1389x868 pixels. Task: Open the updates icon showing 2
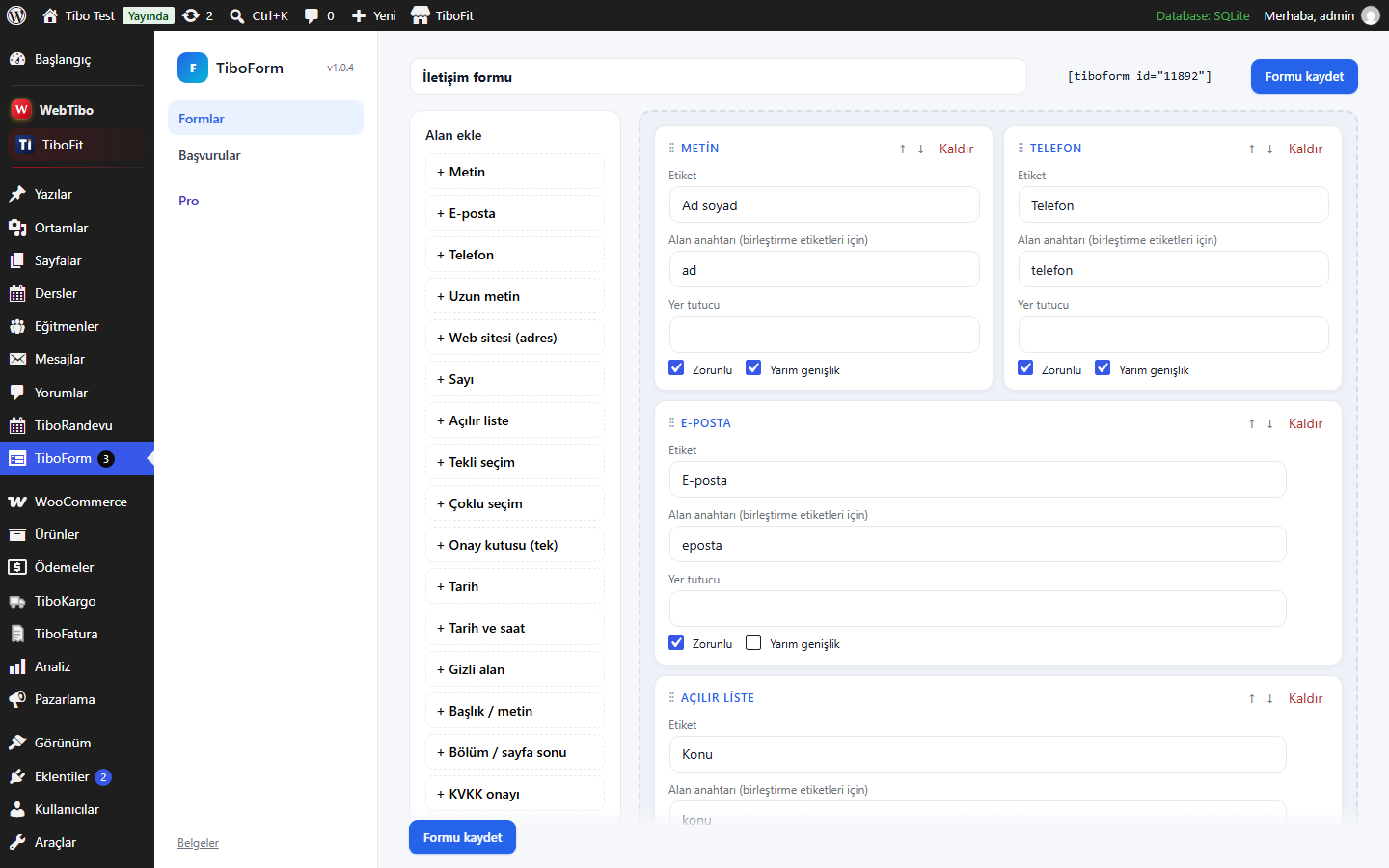[198, 15]
